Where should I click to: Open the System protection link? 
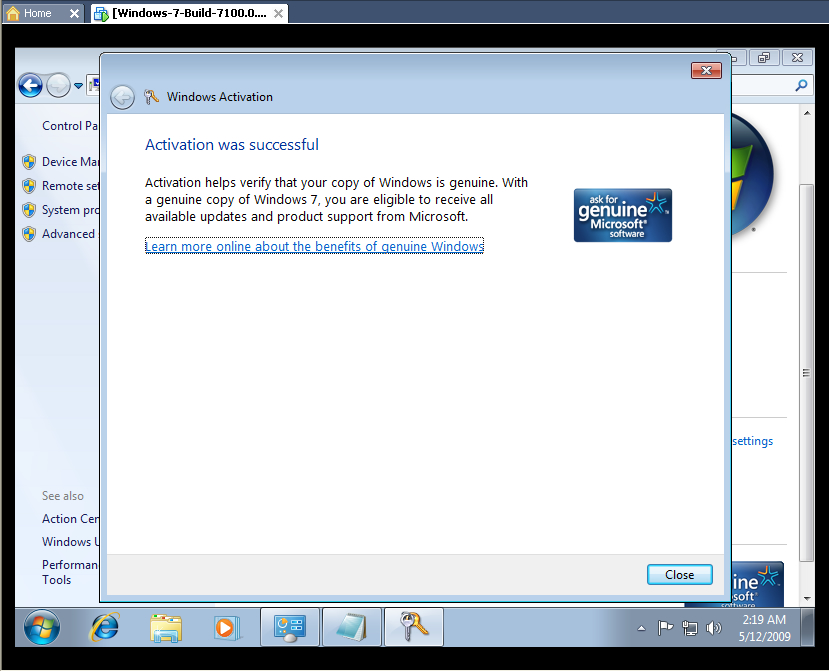point(70,210)
